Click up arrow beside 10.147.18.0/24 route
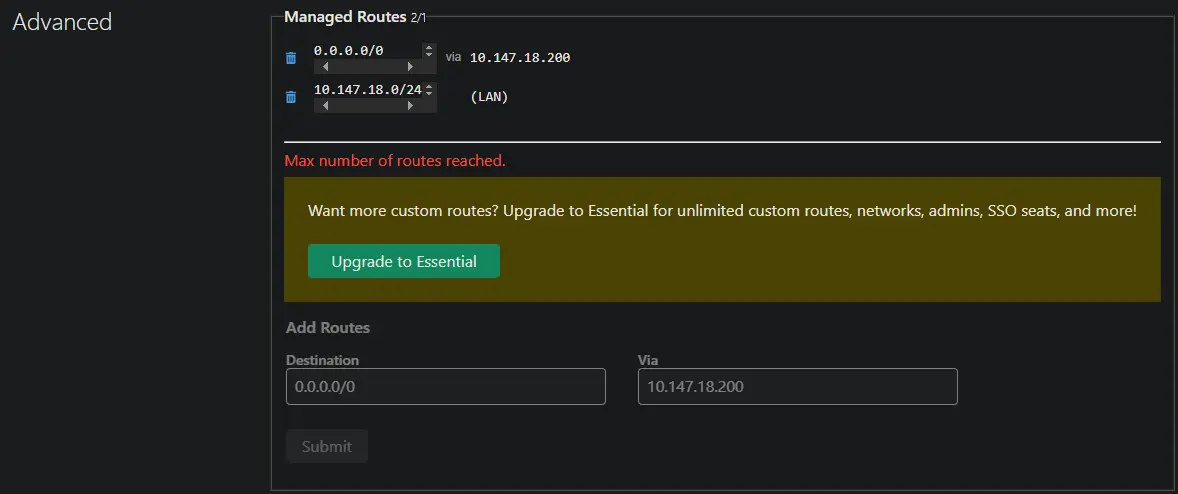1178x494 pixels. click(x=429, y=86)
